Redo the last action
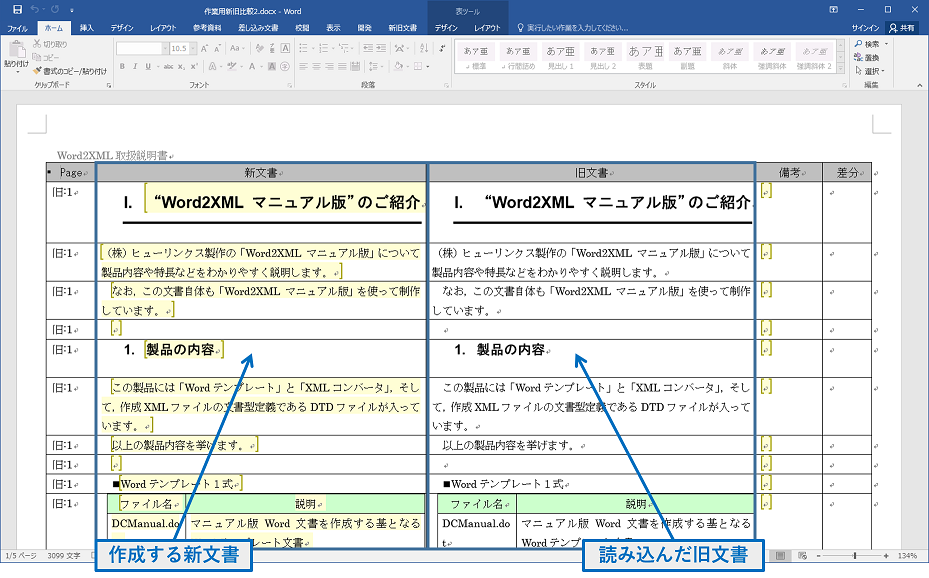This screenshot has width=929, height=578. pos(55,9)
